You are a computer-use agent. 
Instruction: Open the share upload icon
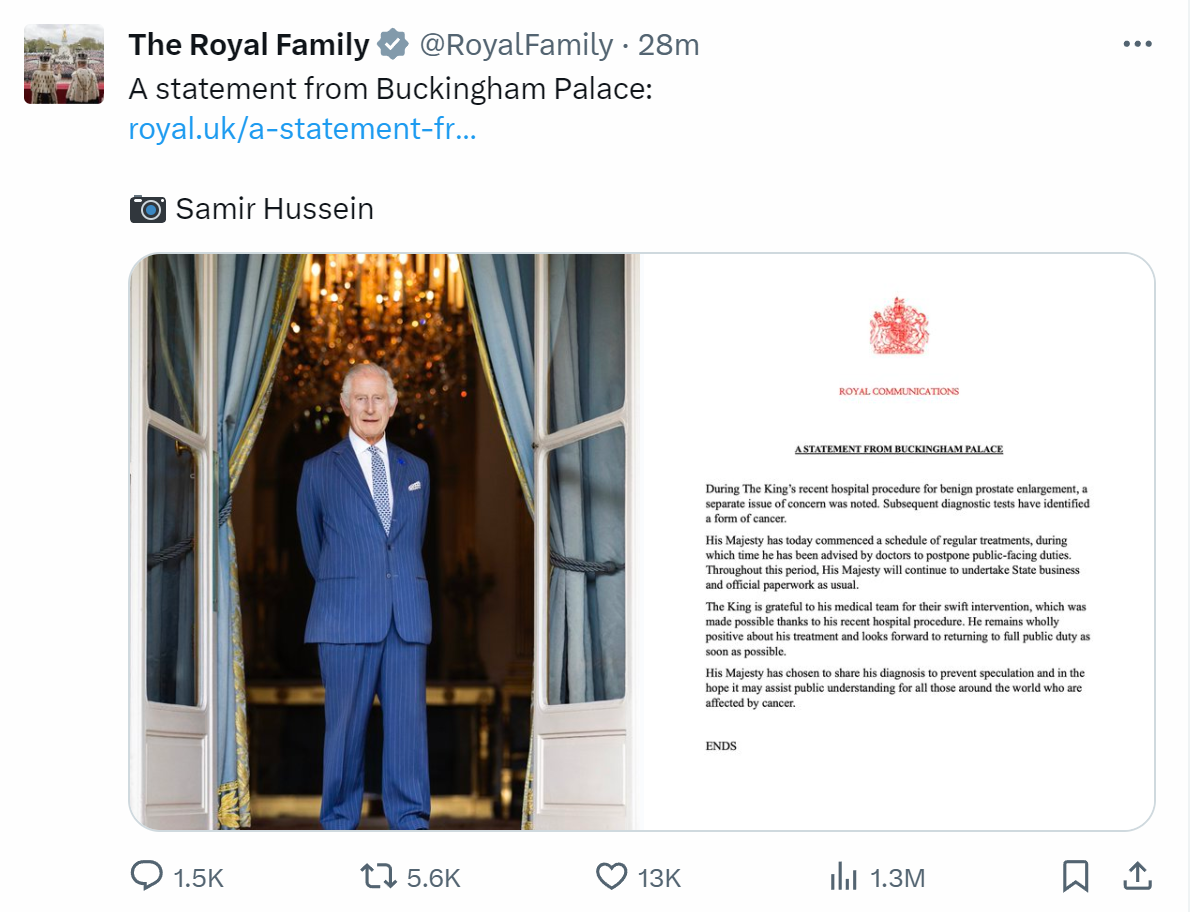[1137, 876]
